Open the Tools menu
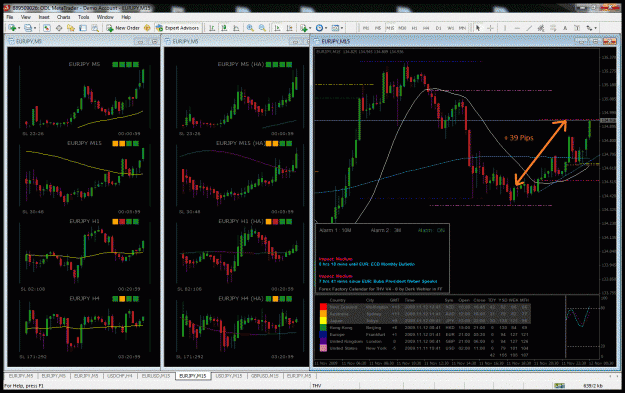 click(x=83, y=17)
